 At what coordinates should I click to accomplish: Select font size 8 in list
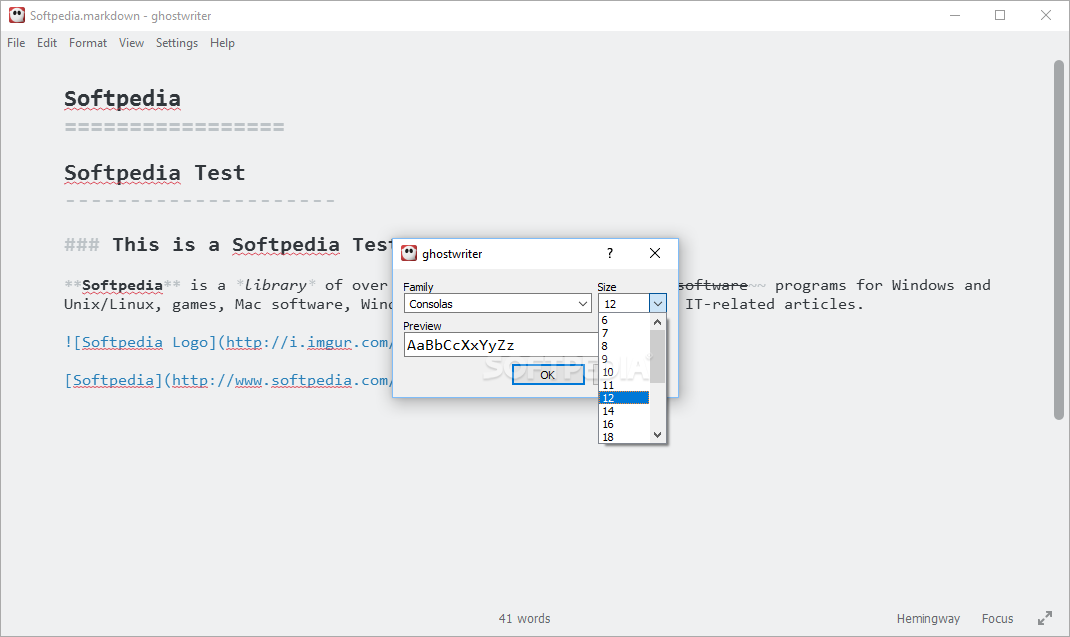(x=624, y=346)
